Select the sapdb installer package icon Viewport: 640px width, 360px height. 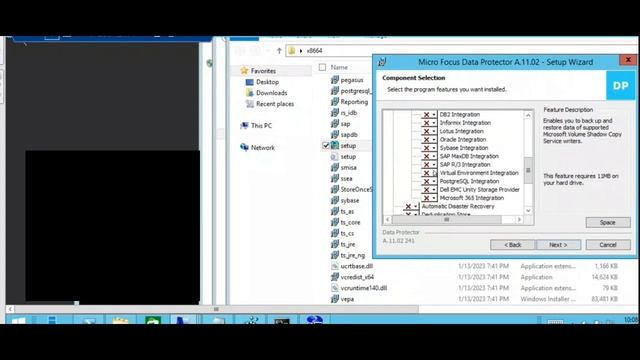point(335,135)
